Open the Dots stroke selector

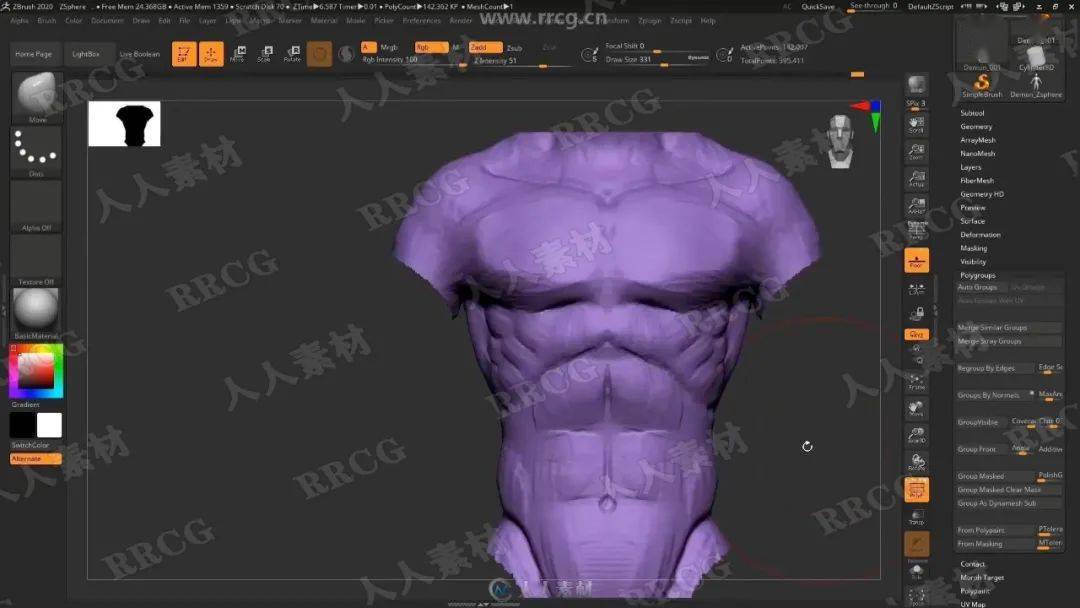point(36,150)
